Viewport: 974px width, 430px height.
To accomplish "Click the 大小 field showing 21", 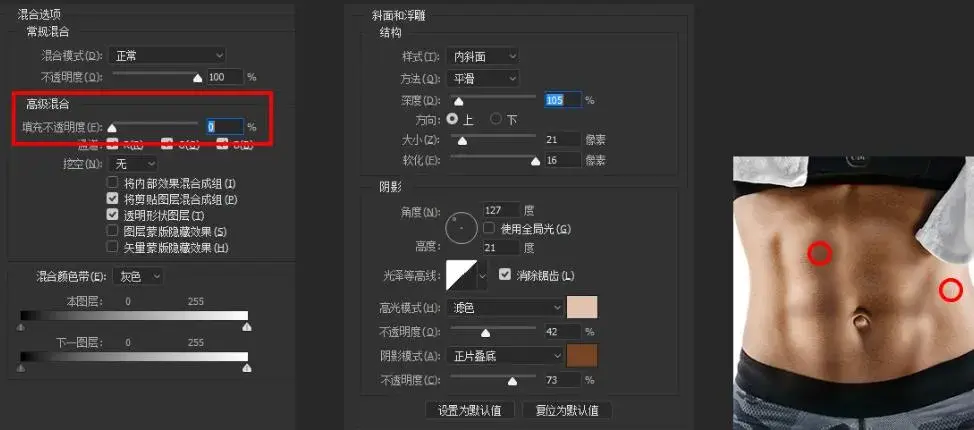I will (563, 140).
